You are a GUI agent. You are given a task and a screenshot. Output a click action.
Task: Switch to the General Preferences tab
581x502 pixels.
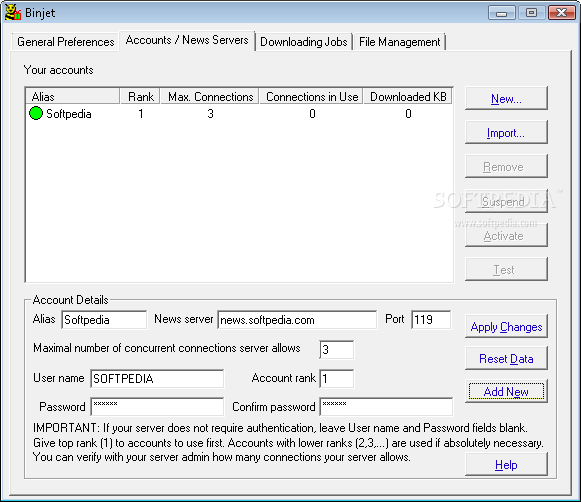[66, 42]
